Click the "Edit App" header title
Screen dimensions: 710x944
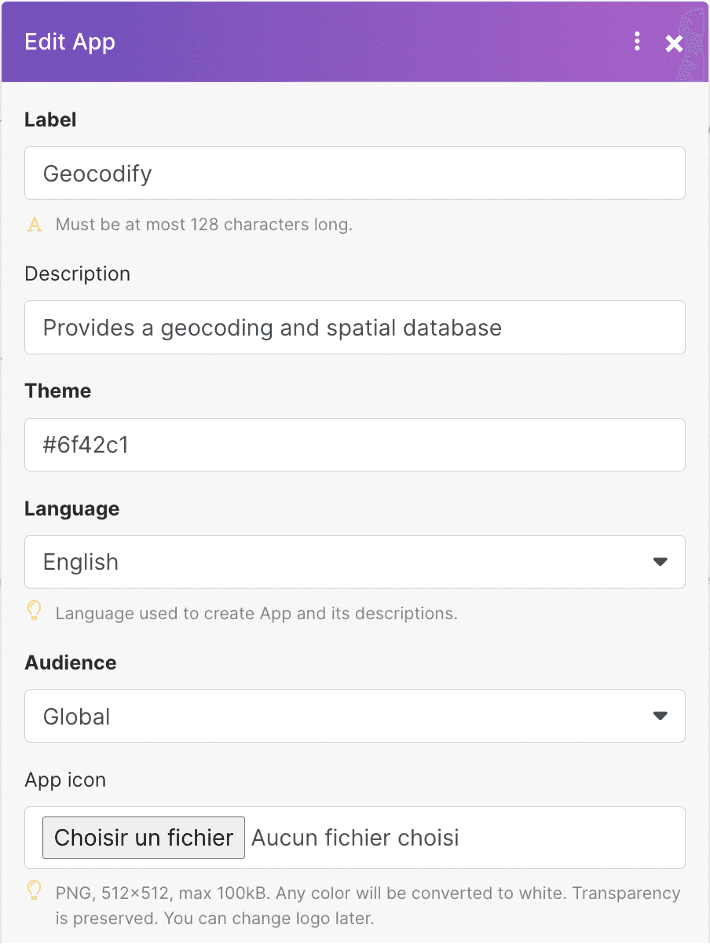tap(70, 43)
